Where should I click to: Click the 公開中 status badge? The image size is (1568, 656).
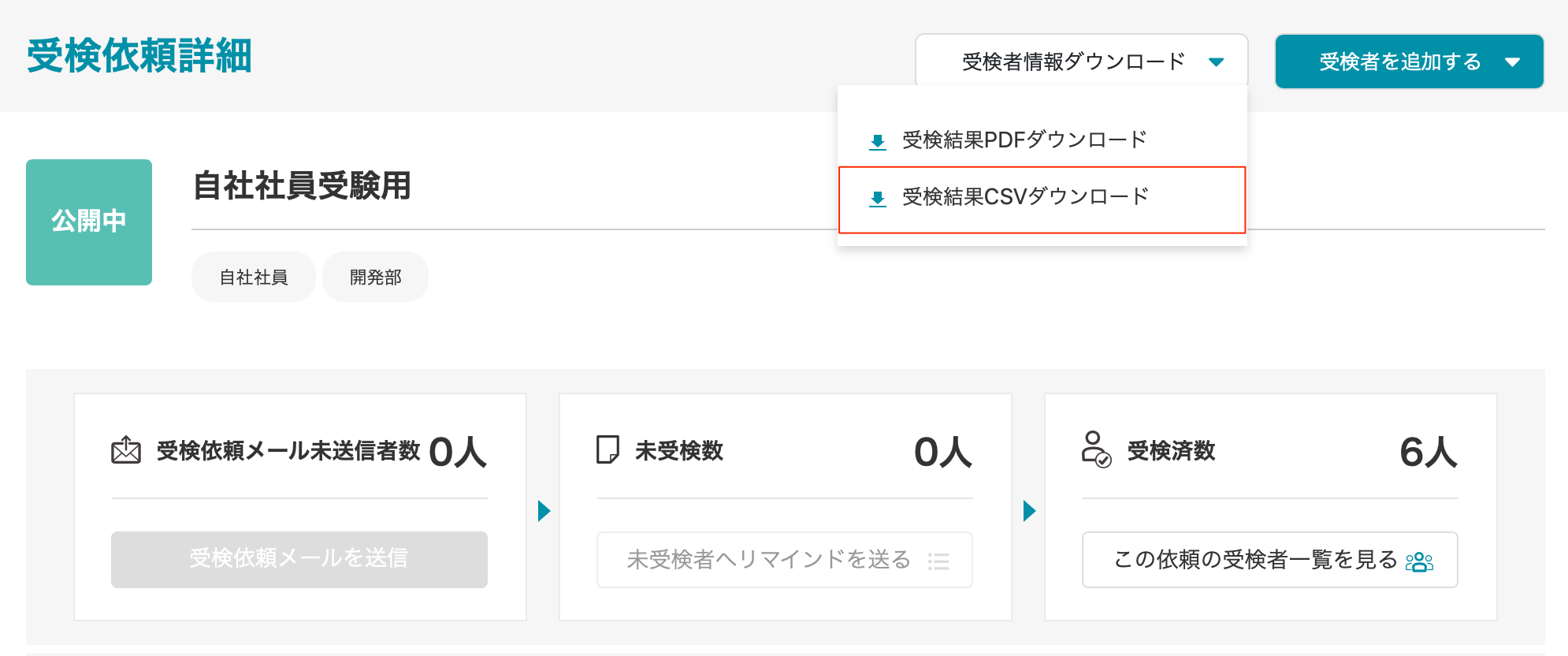89,222
